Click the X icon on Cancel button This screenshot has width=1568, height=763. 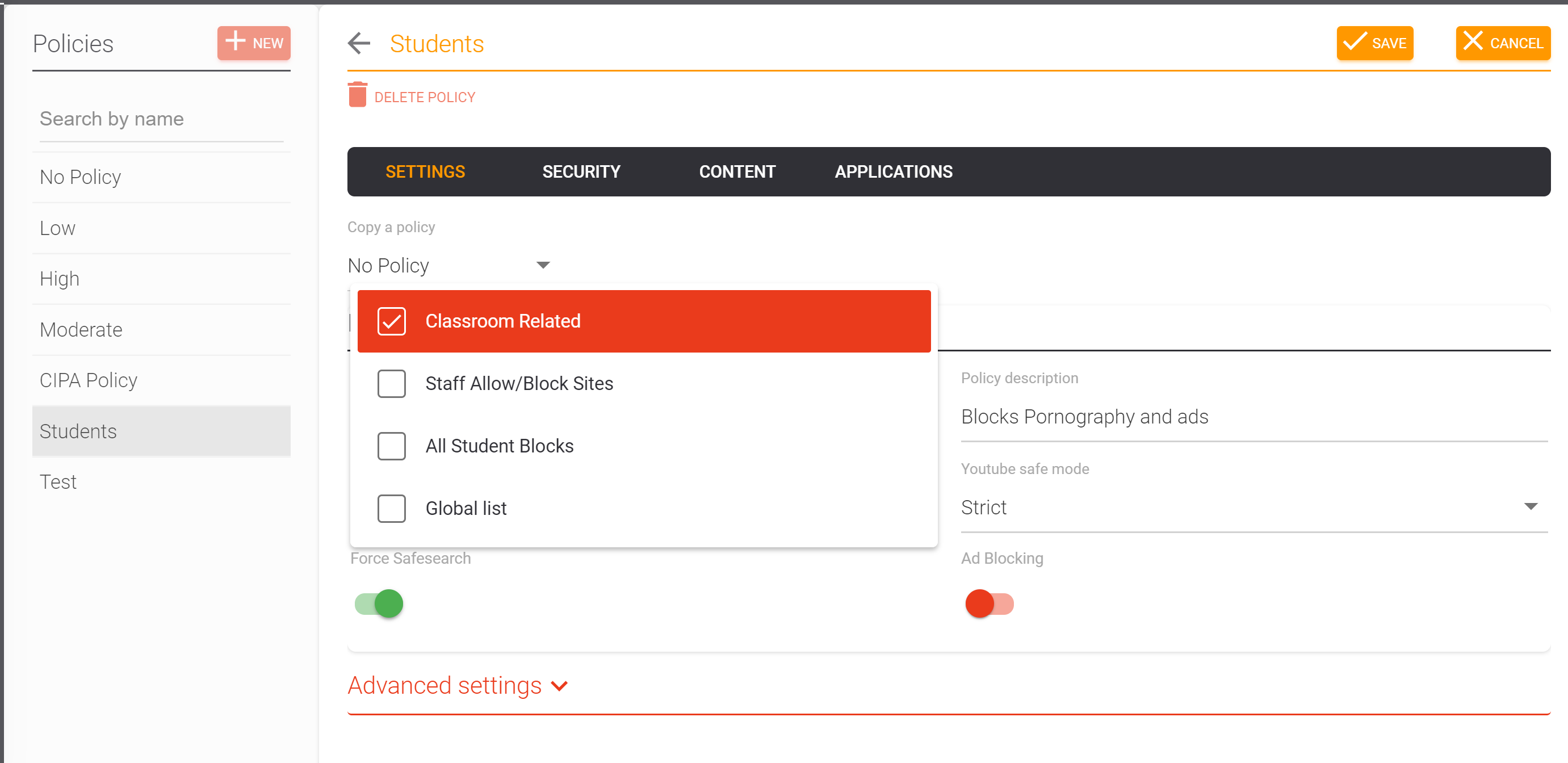pyautogui.click(x=1473, y=42)
